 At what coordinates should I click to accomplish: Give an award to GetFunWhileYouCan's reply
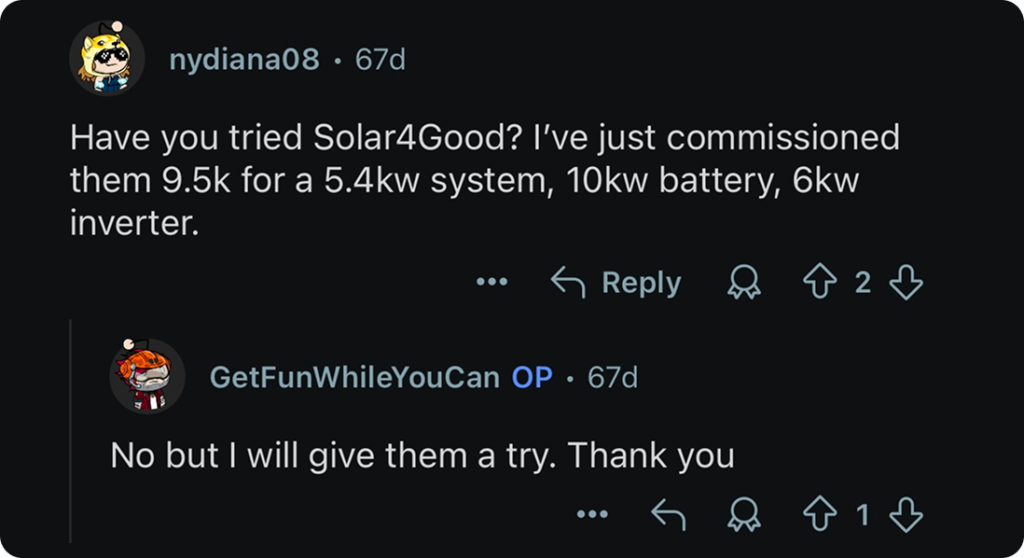pyautogui.click(x=742, y=516)
